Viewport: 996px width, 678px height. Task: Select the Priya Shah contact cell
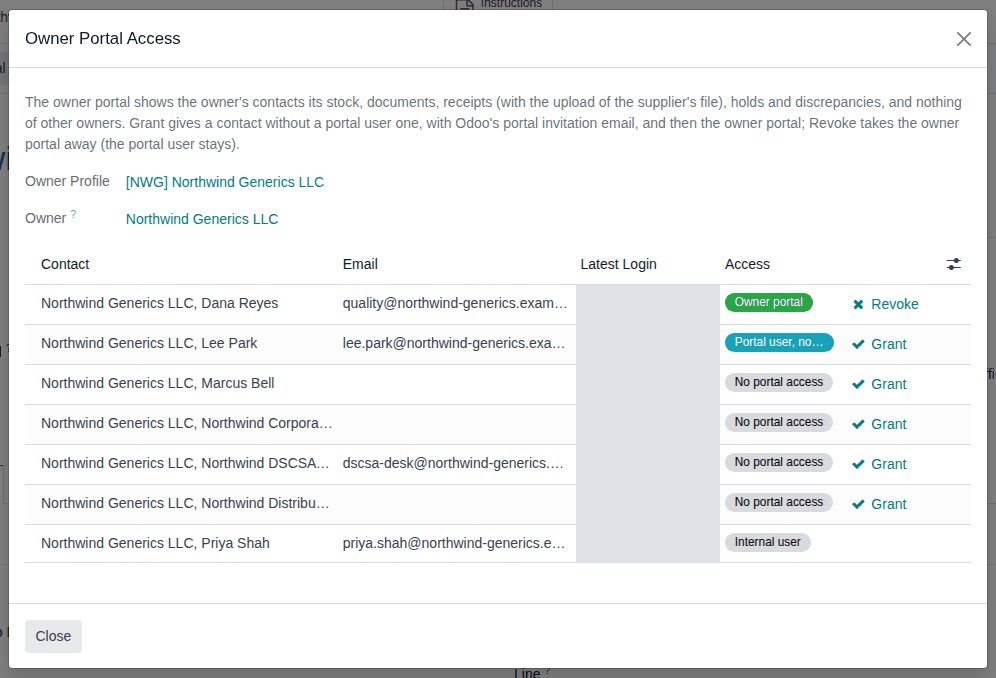click(182, 544)
